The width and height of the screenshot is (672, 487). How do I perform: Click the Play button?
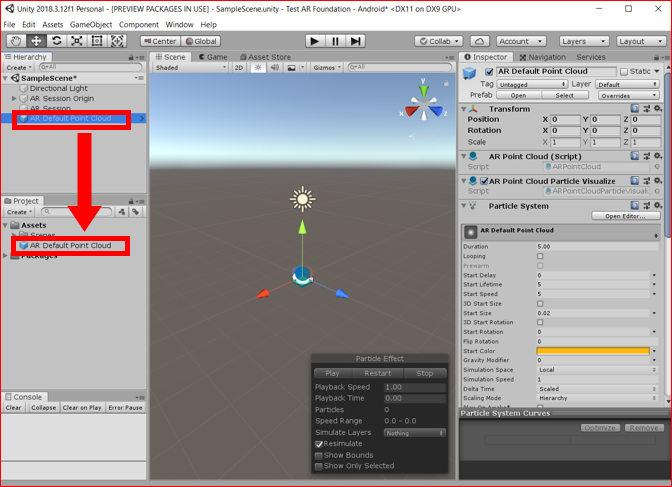315,41
